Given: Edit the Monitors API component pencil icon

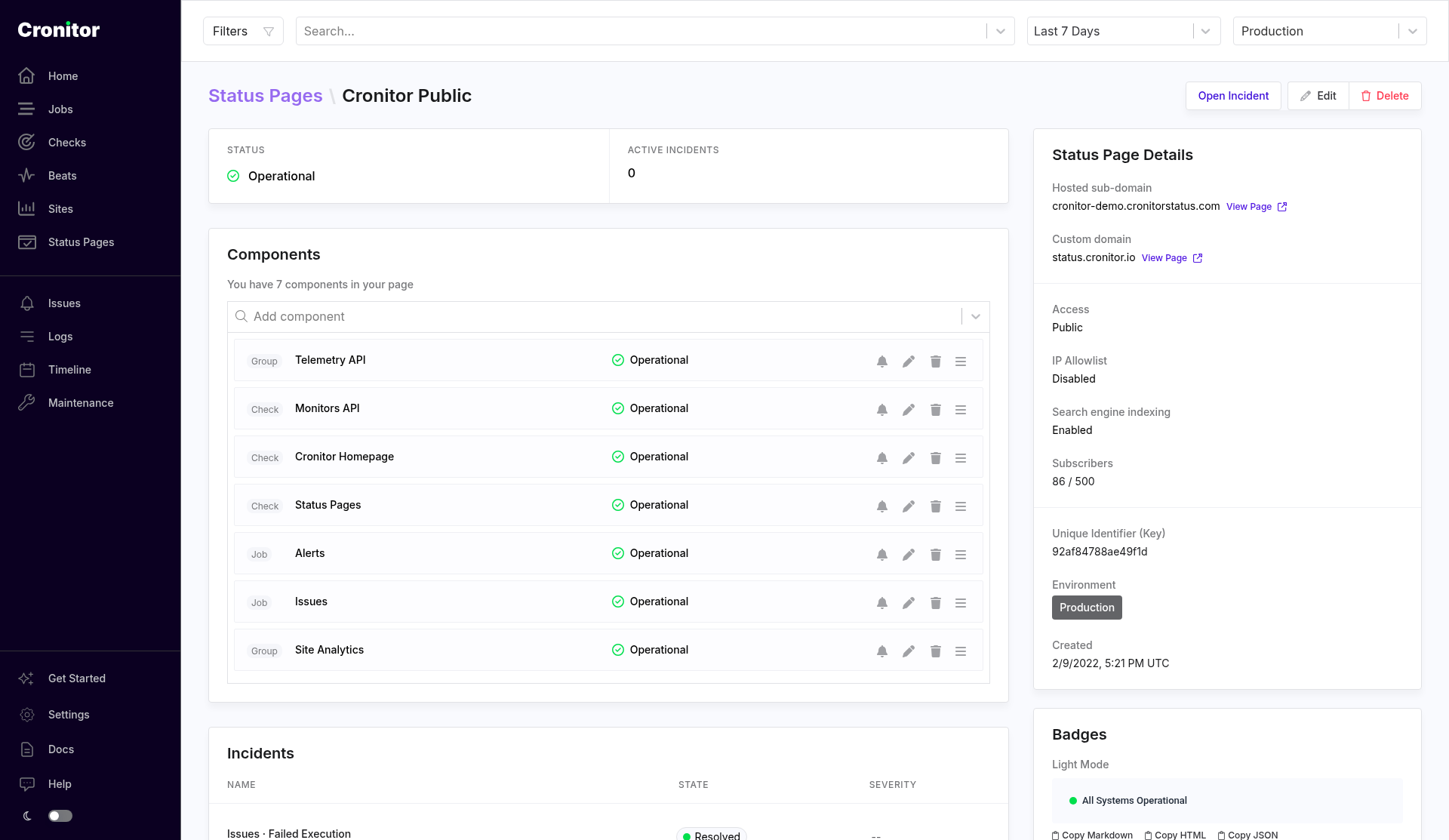Looking at the screenshot, I should (909, 410).
